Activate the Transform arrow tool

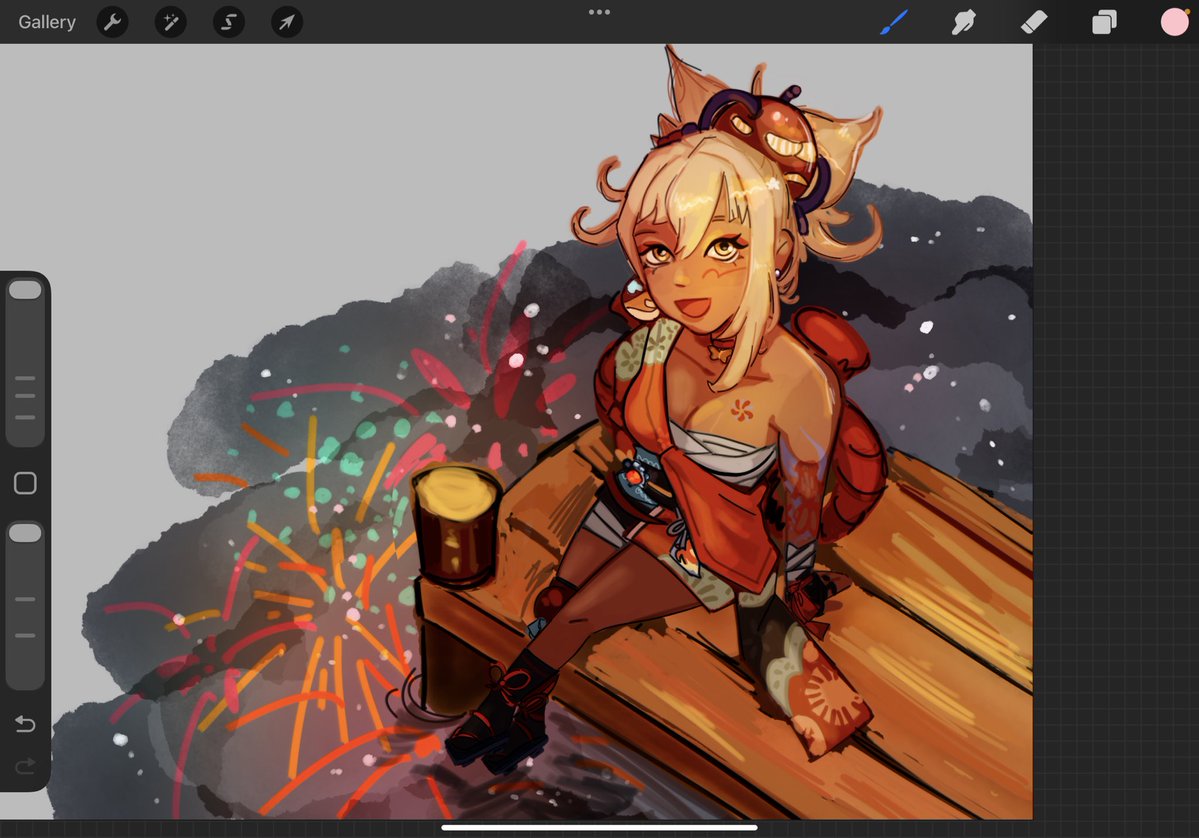point(287,22)
